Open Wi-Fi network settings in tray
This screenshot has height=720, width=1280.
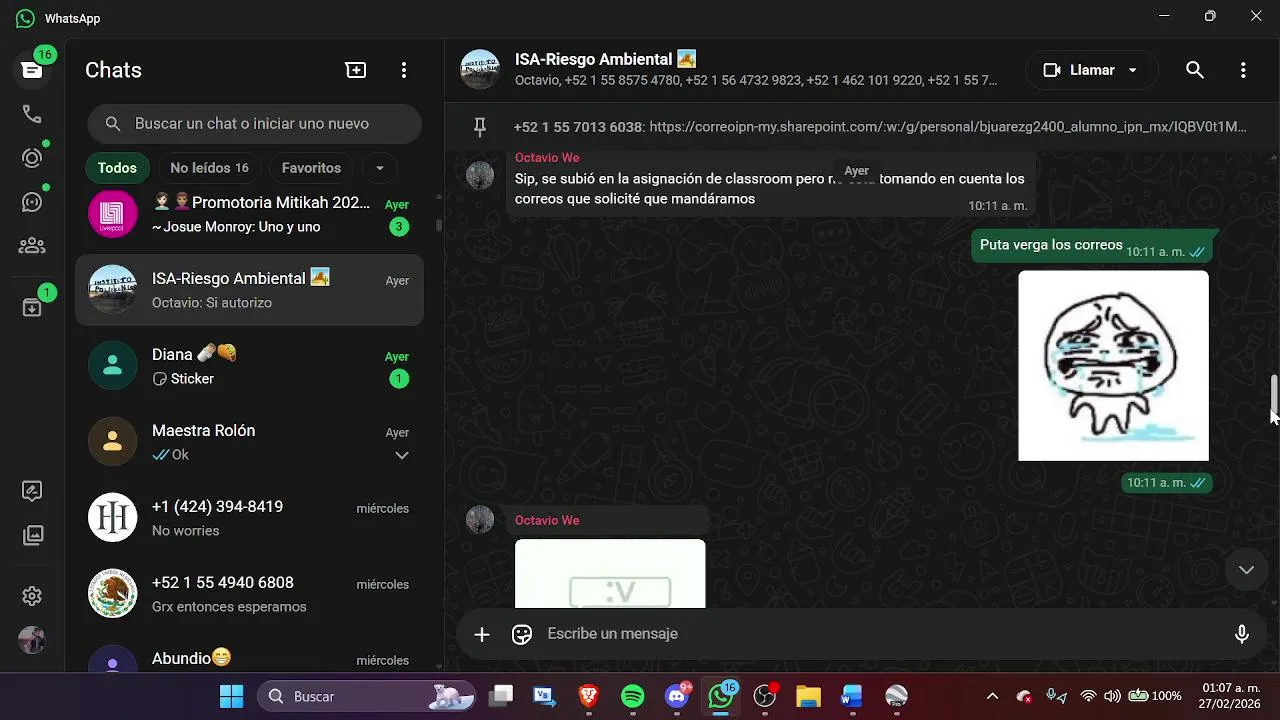tap(1088, 696)
